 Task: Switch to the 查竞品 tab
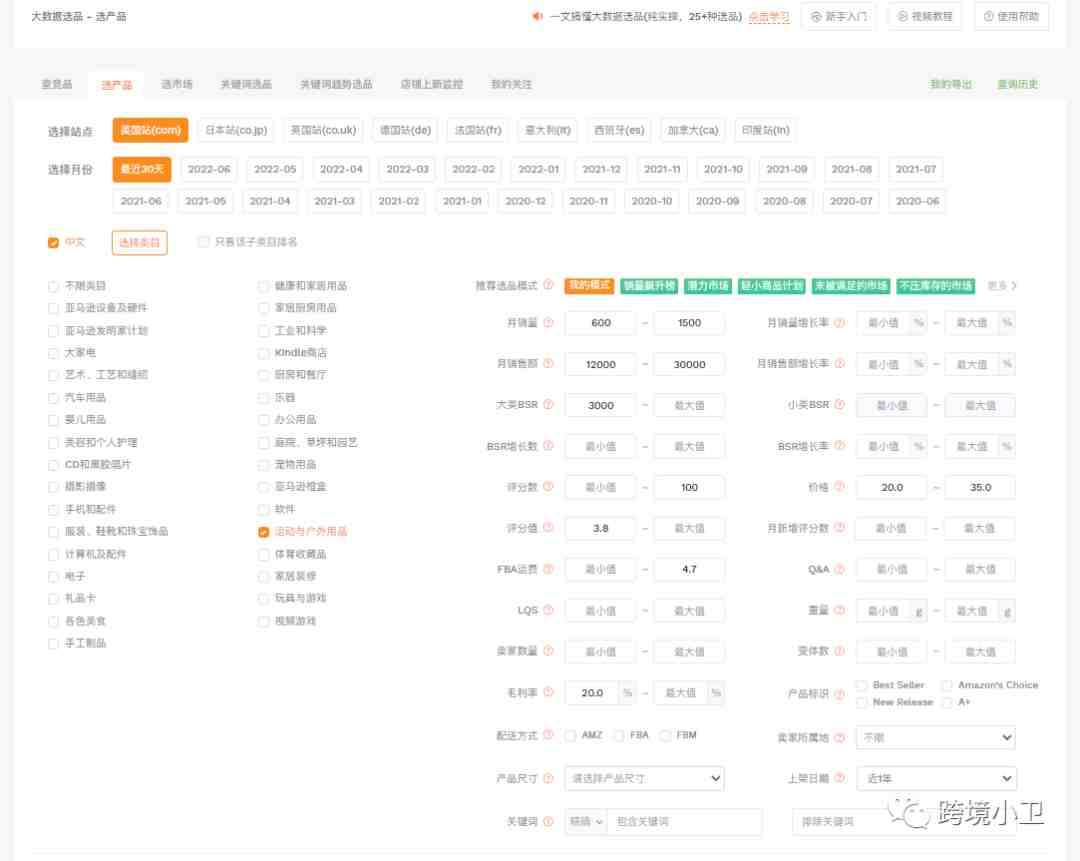(56, 84)
